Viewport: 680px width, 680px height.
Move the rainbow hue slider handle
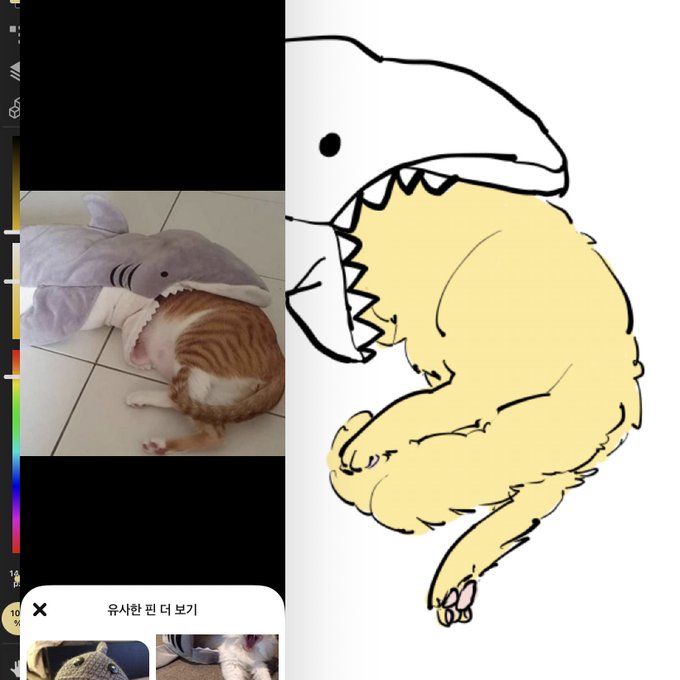coord(11,377)
